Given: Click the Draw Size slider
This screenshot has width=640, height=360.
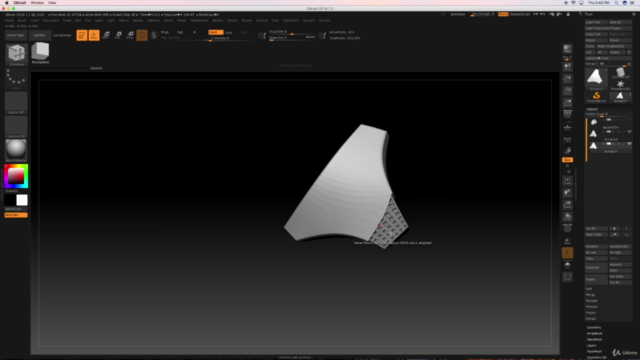Looking at the screenshot, I should (292, 38).
